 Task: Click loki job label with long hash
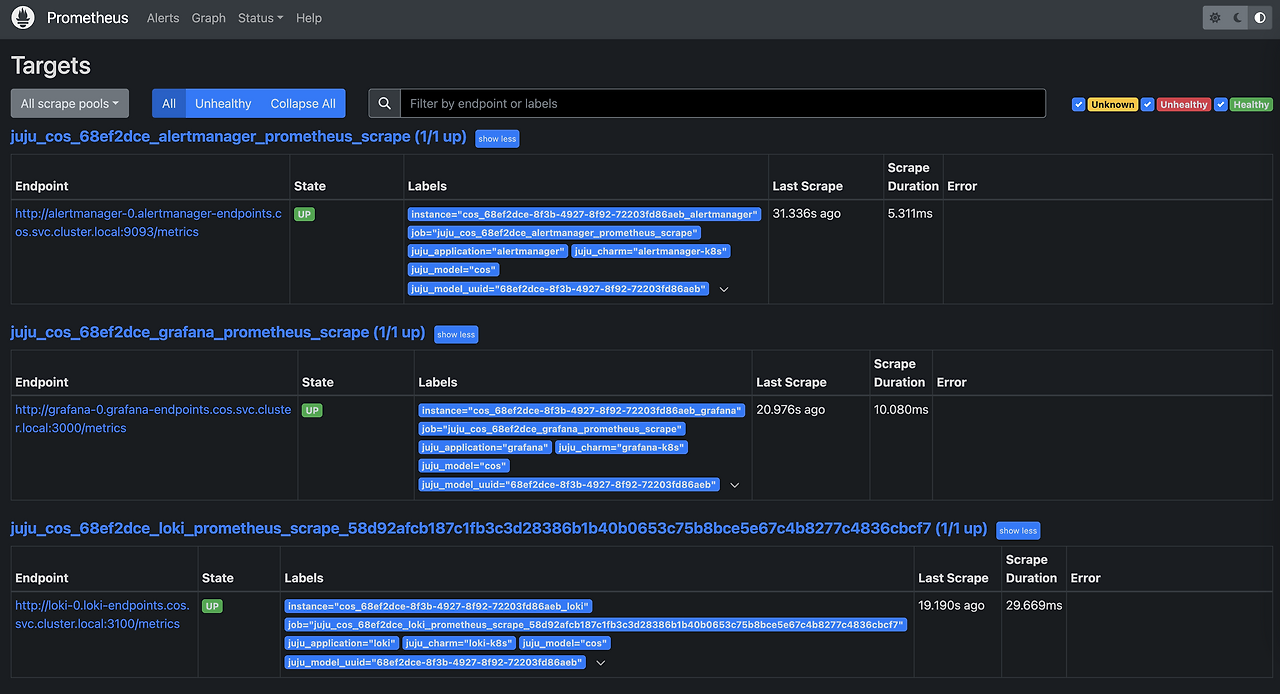point(596,625)
